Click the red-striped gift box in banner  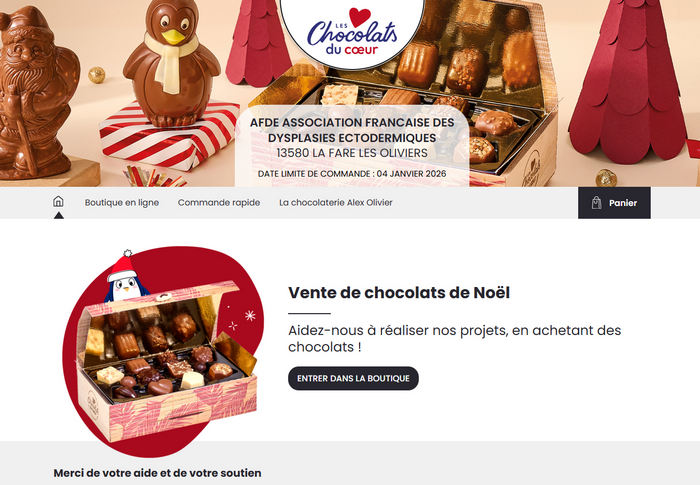point(169,136)
